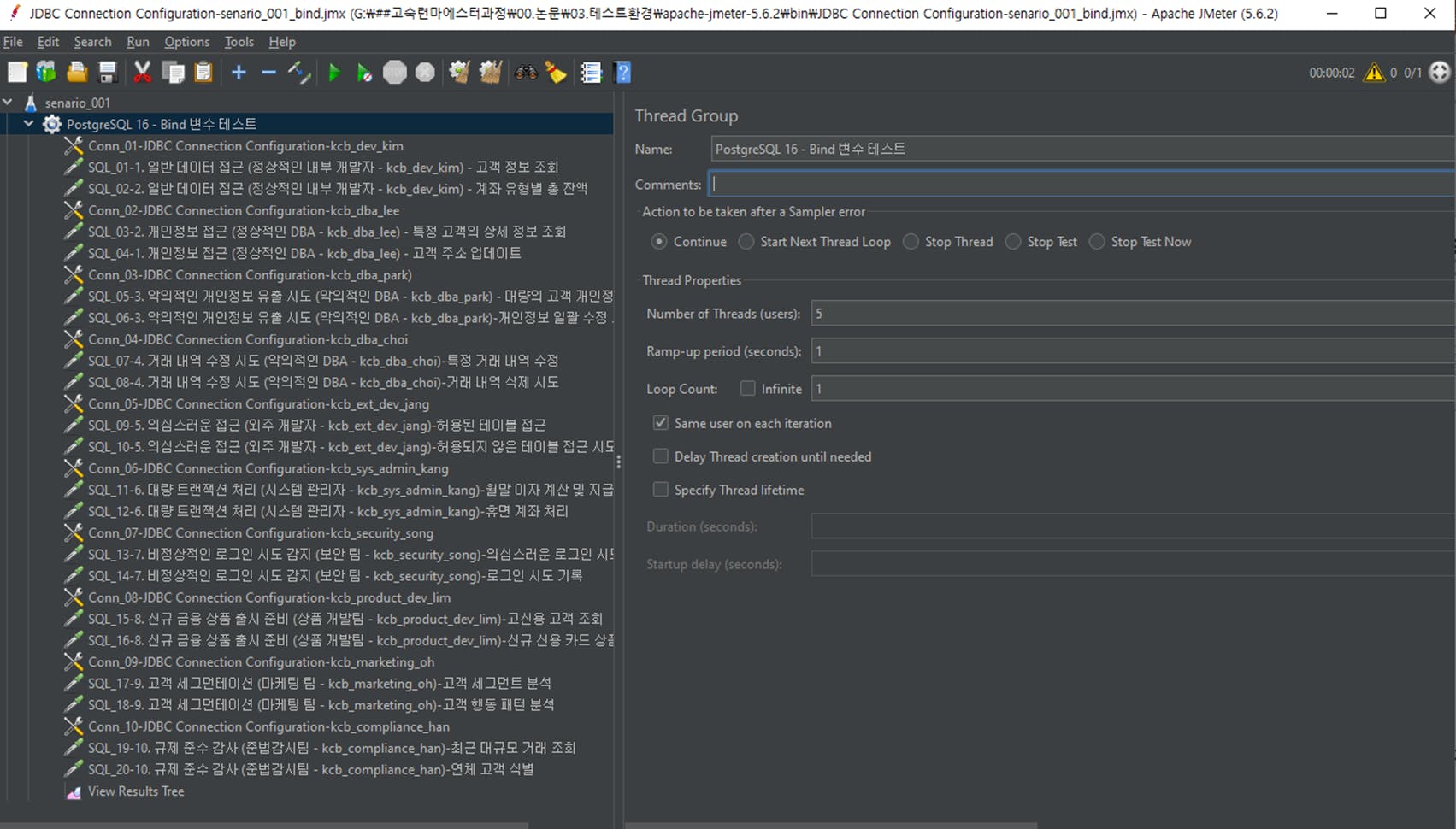The height and width of the screenshot is (829, 1456).
Task: Click the Thread Group panel horizontal scrollbar
Action: [831, 825]
